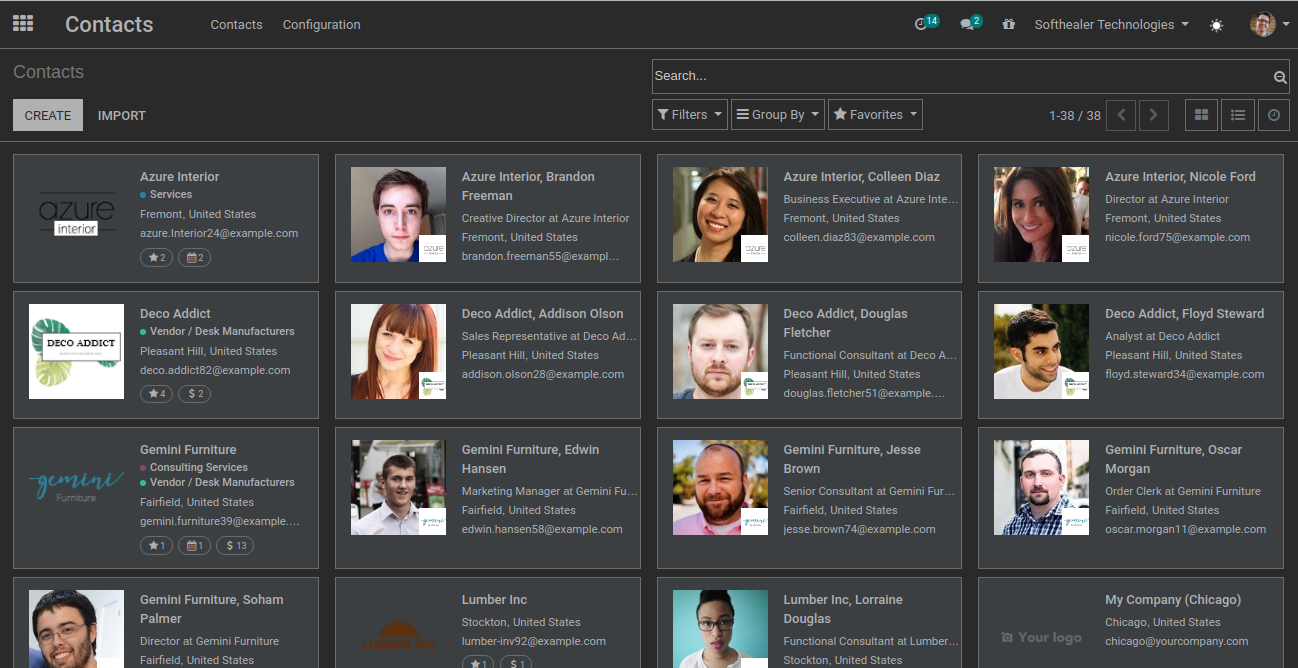Click Gemini Furniture star badge 1

coord(157,546)
